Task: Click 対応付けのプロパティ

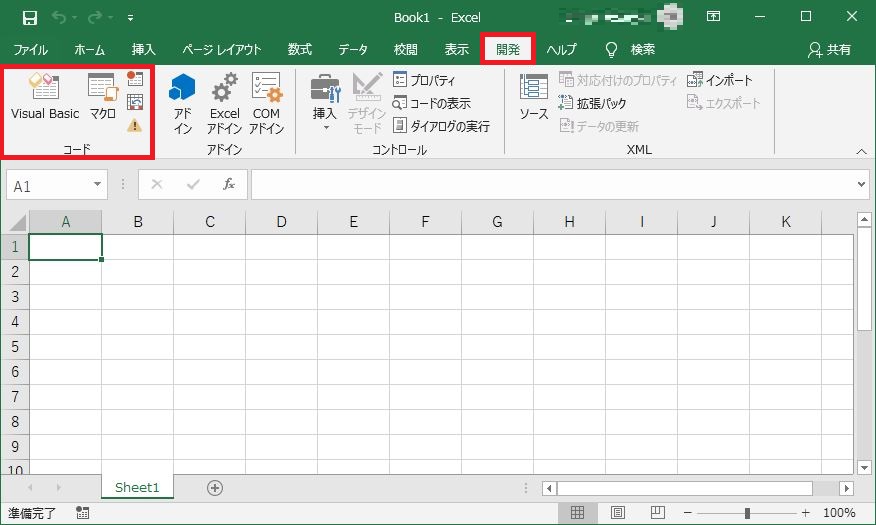Action: [618, 80]
